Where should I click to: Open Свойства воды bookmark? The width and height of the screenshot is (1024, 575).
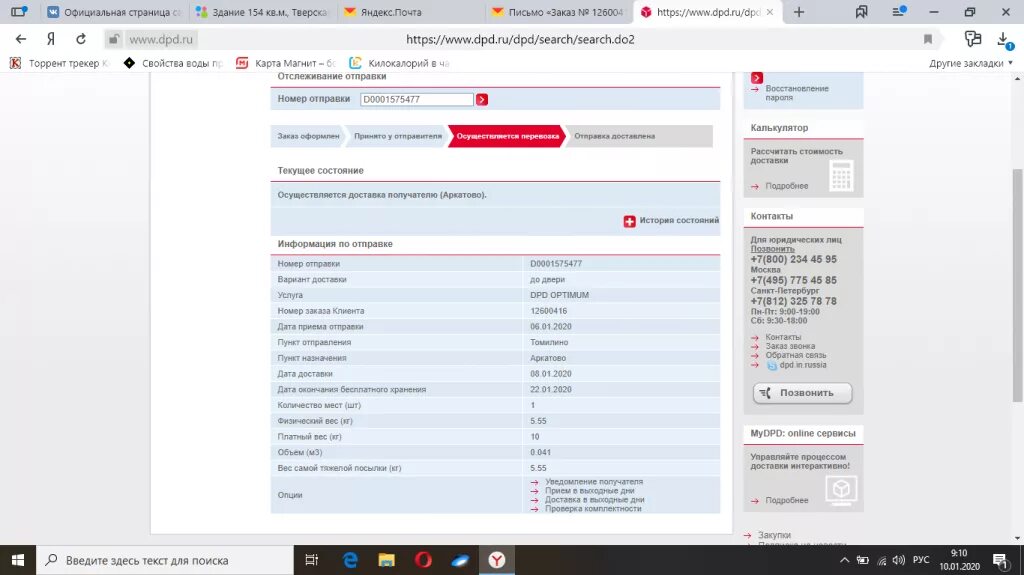pyautogui.click(x=173, y=63)
